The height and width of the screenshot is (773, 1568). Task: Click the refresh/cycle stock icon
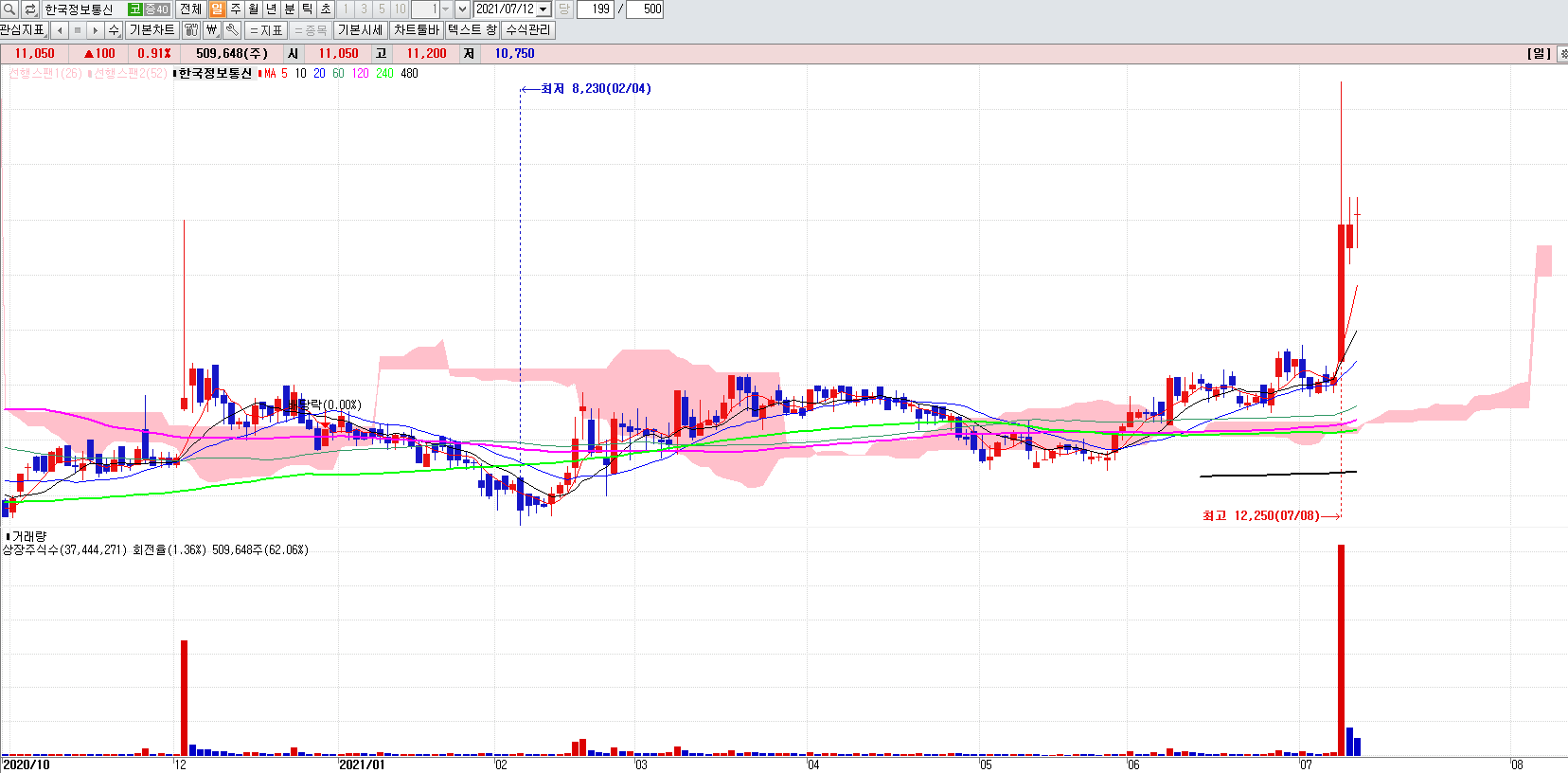29,9
